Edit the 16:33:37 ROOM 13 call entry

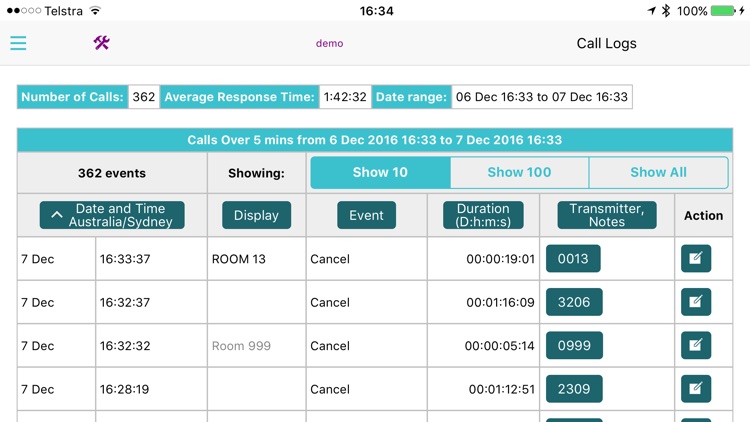pyautogui.click(x=696, y=258)
